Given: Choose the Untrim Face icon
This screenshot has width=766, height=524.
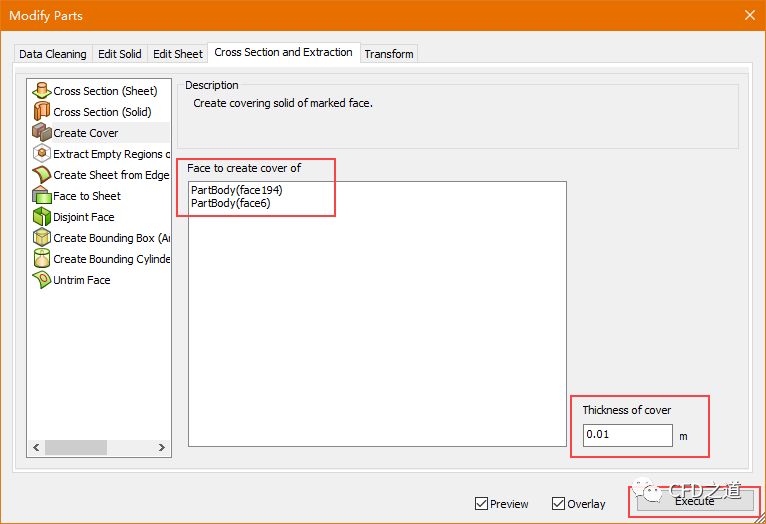Looking at the screenshot, I should [42, 280].
